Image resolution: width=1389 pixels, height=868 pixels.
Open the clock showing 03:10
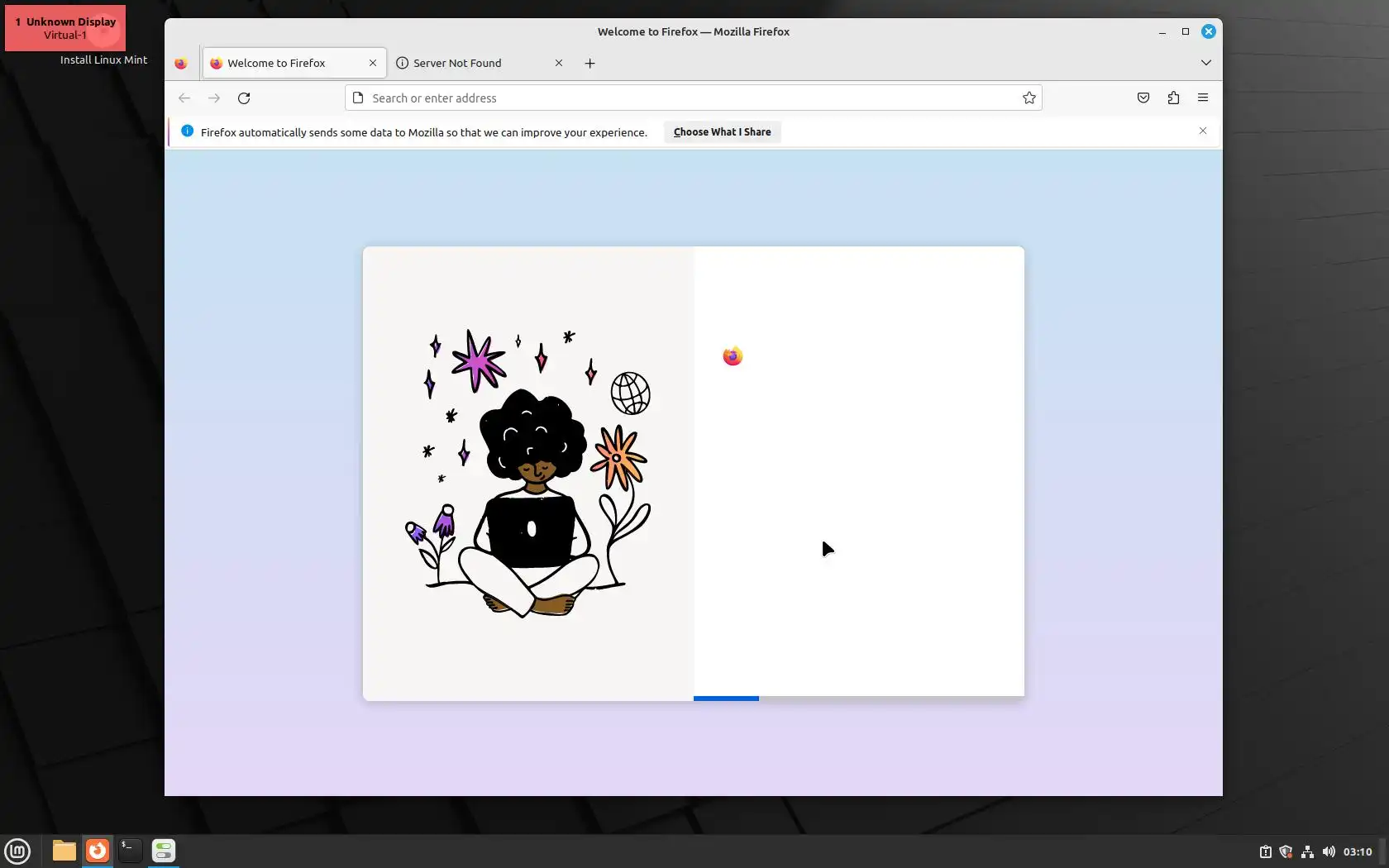point(1358,851)
